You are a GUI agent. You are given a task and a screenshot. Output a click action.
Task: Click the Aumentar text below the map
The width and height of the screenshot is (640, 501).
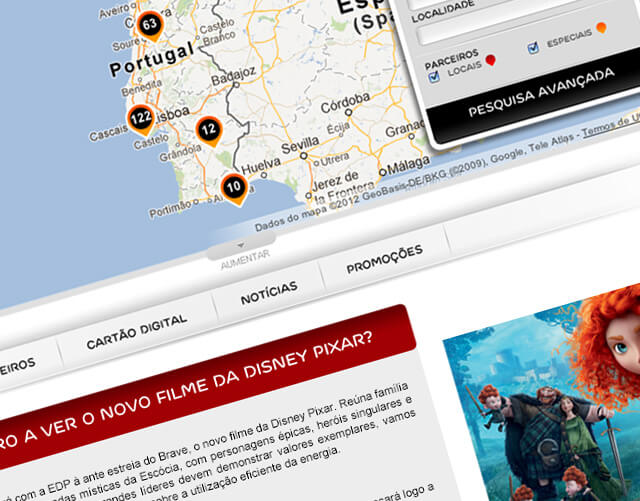coord(245,260)
